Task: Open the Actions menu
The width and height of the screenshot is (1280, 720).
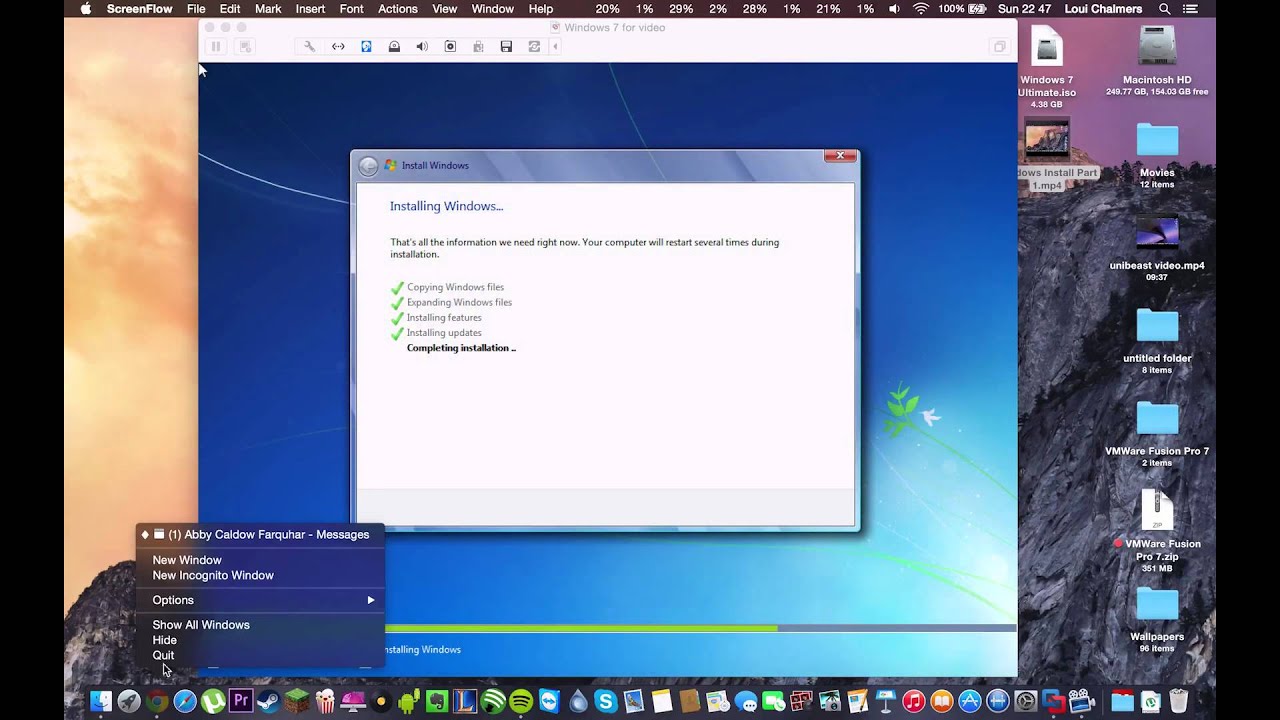Action: pyautogui.click(x=397, y=9)
